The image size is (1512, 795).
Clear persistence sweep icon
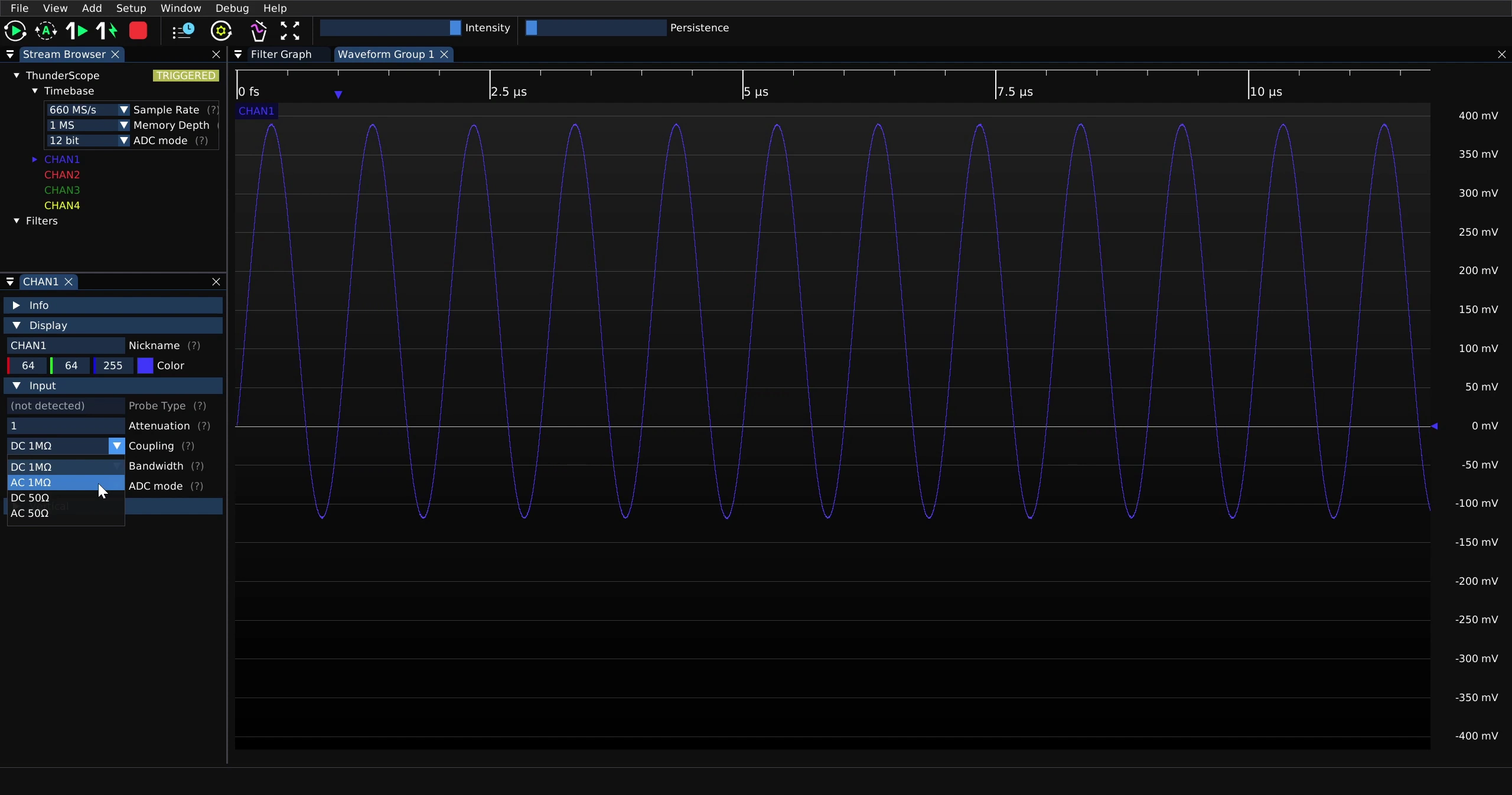258,31
